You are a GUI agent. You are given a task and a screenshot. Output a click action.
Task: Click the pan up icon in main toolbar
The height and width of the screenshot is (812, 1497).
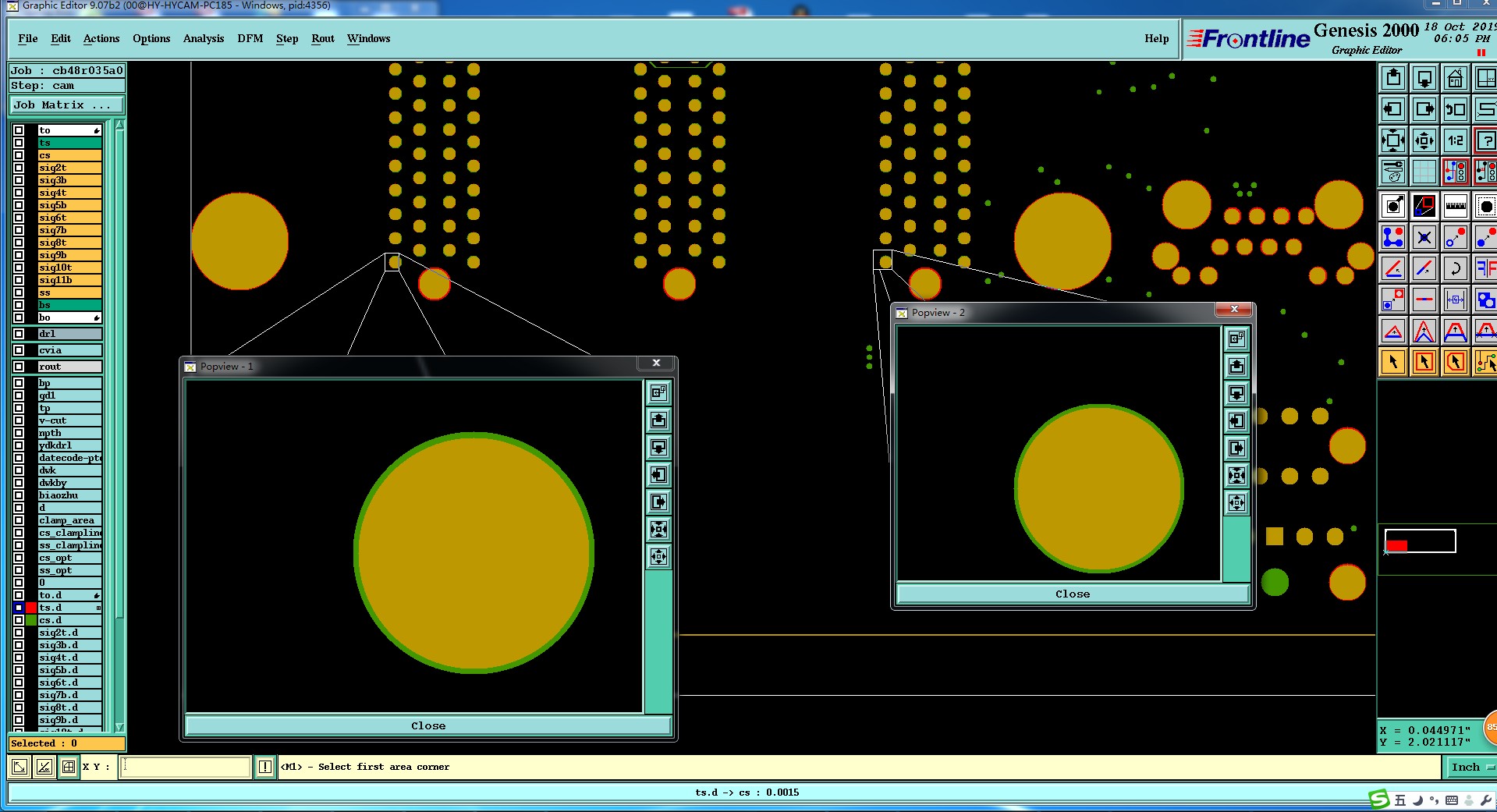pos(1393,78)
